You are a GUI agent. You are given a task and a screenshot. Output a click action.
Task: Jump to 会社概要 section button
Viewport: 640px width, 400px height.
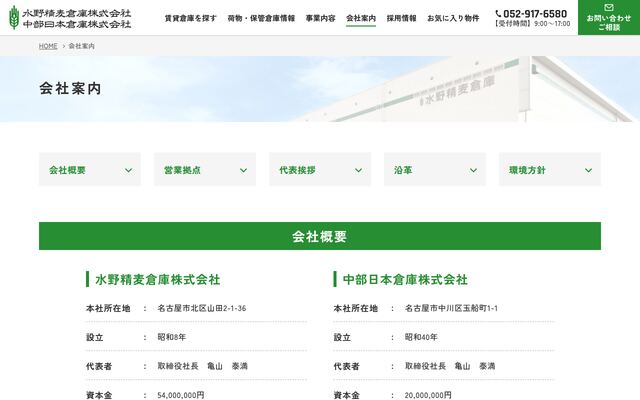(x=90, y=169)
